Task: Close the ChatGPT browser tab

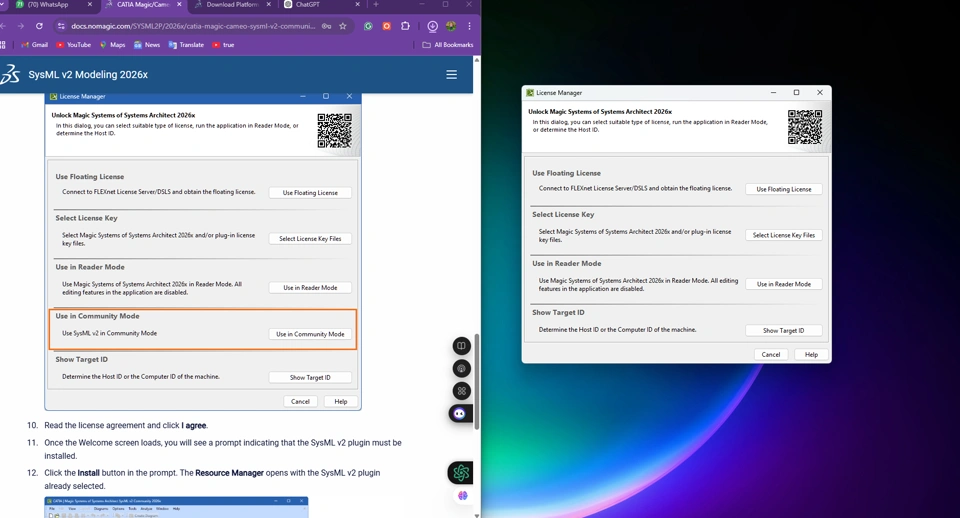Action: 358,4
